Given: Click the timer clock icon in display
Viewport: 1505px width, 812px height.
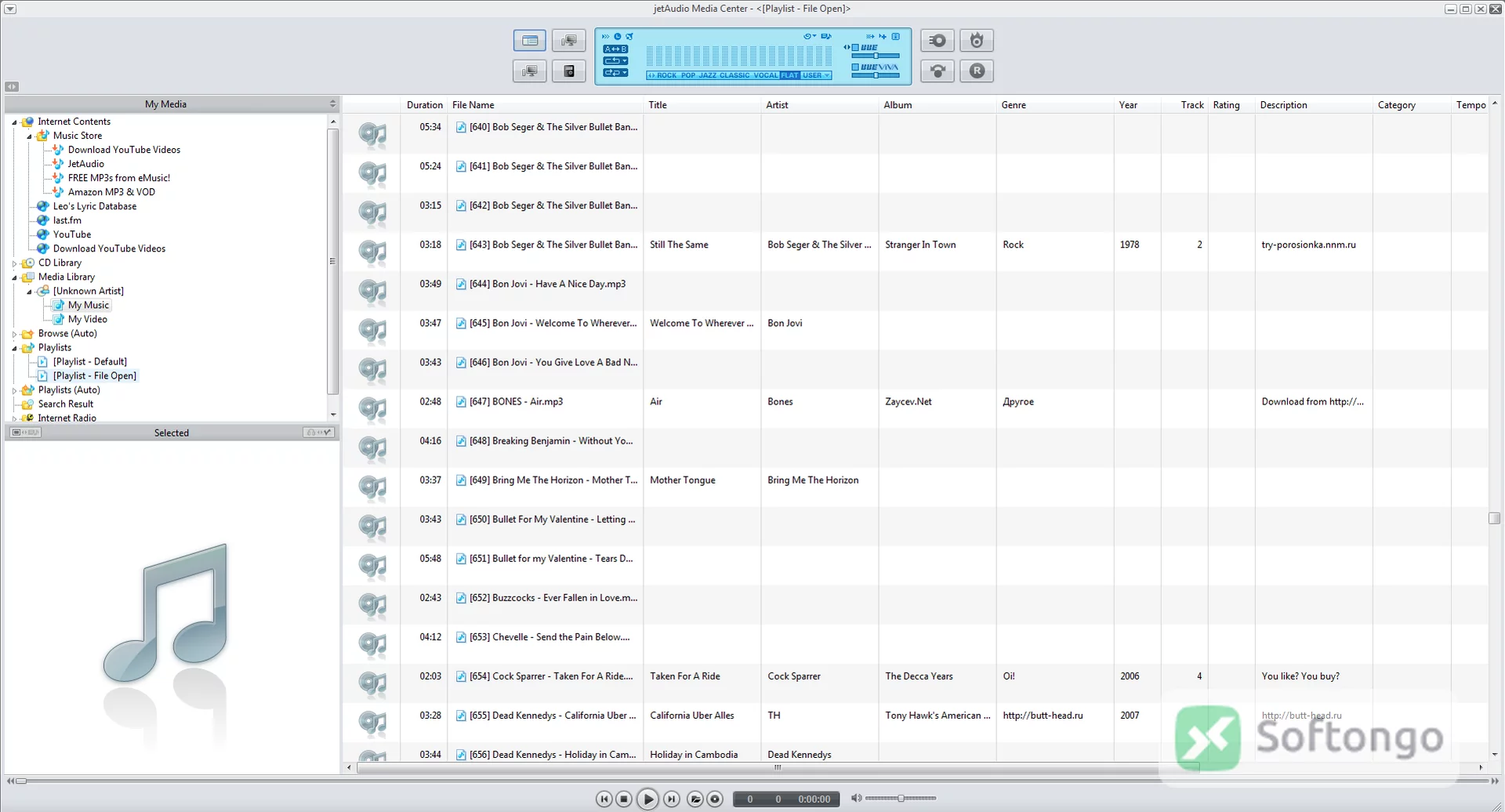Looking at the screenshot, I should 618,36.
